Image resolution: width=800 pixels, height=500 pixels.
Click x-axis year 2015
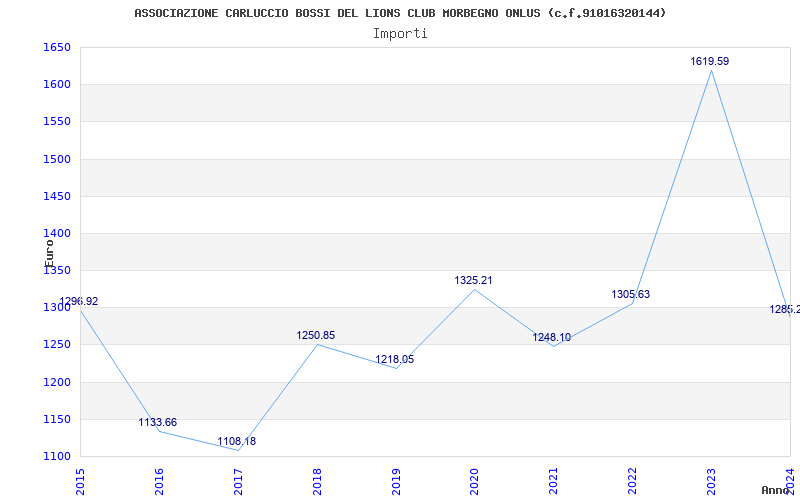[x=80, y=480]
